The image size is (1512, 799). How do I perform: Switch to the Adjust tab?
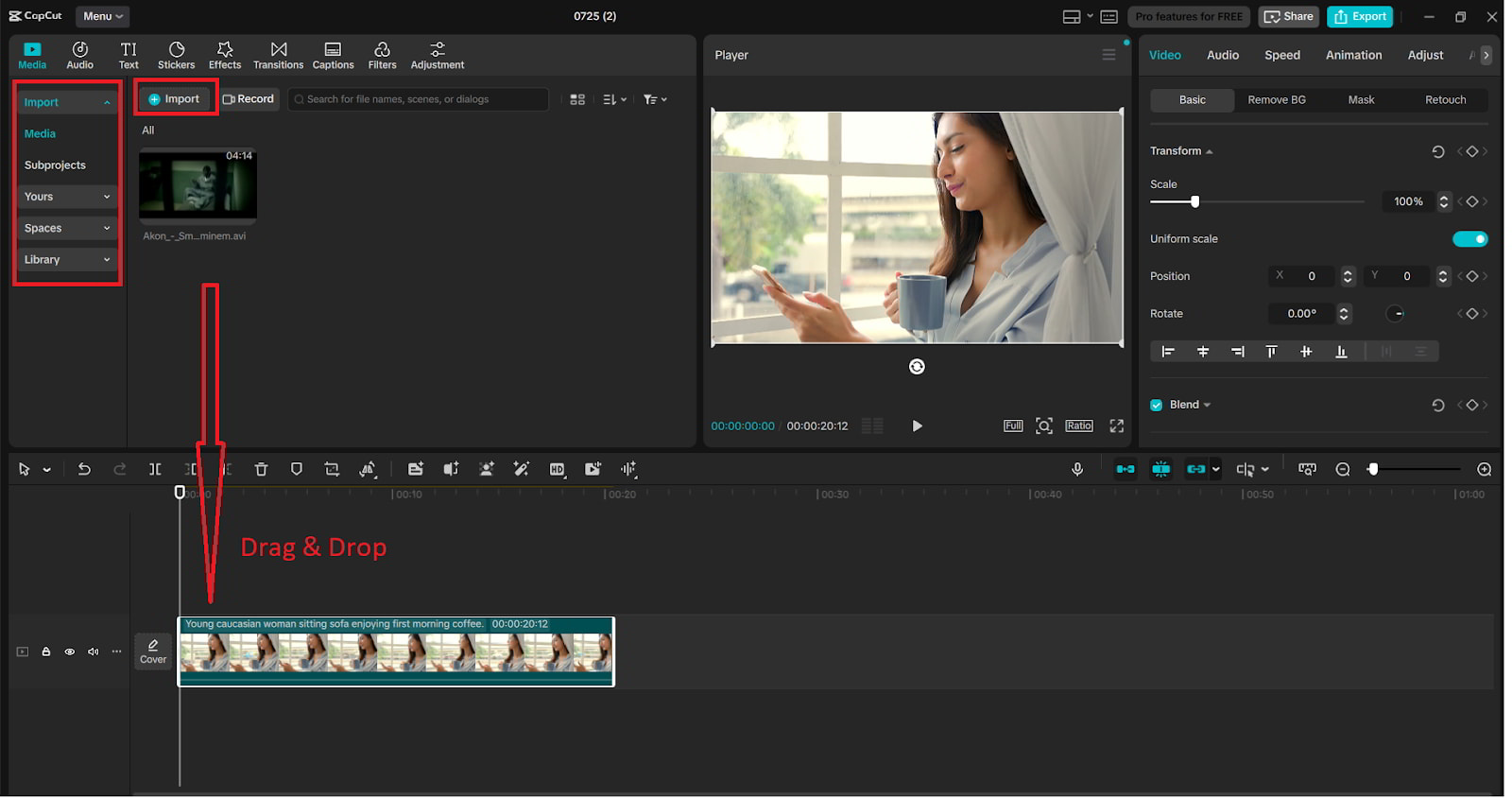pos(1425,55)
